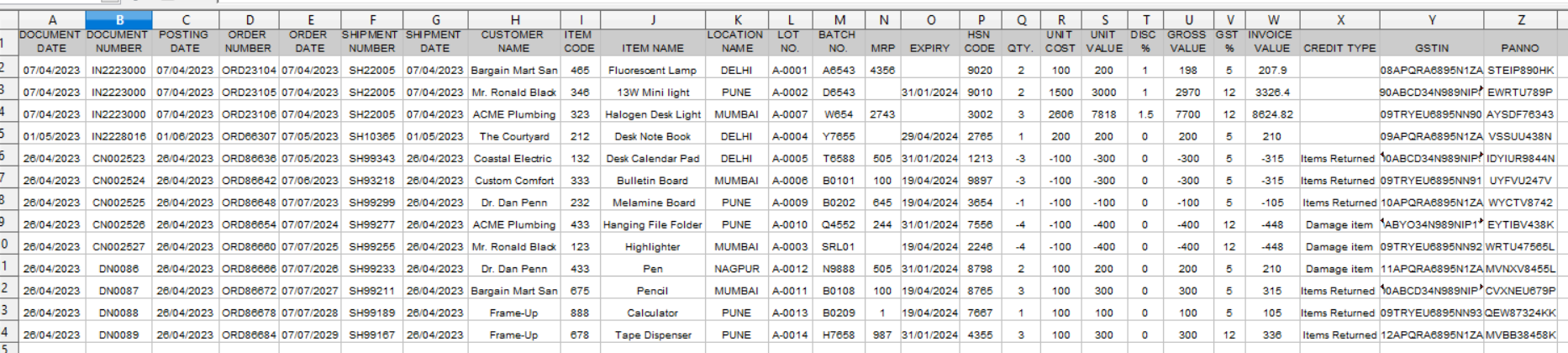
Task: Select the Bulletin Board cell
Action: 653,181
